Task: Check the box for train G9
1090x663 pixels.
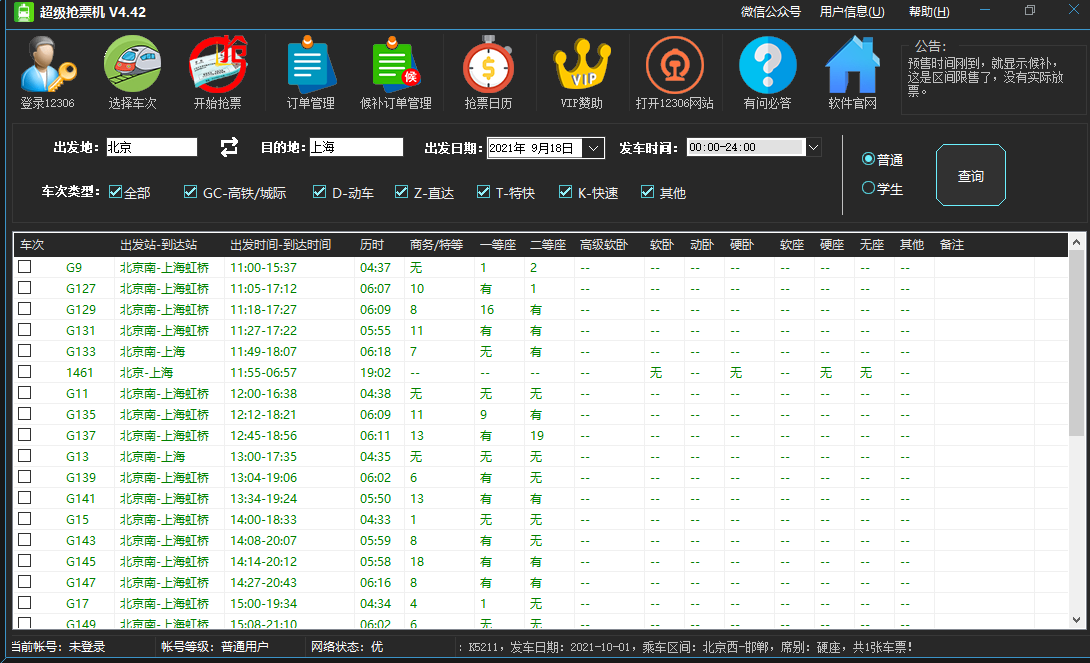Action: click(x=24, y=267)
